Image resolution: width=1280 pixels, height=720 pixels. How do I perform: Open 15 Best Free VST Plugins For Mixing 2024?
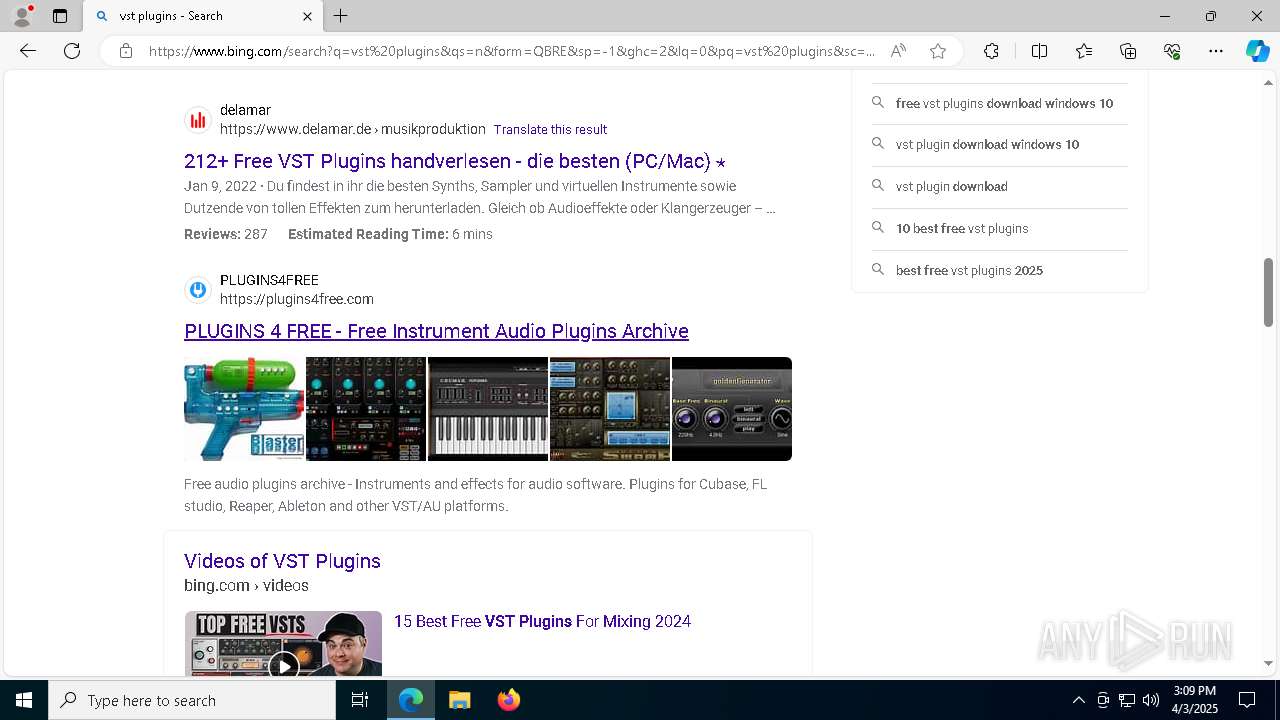(542, 621)
